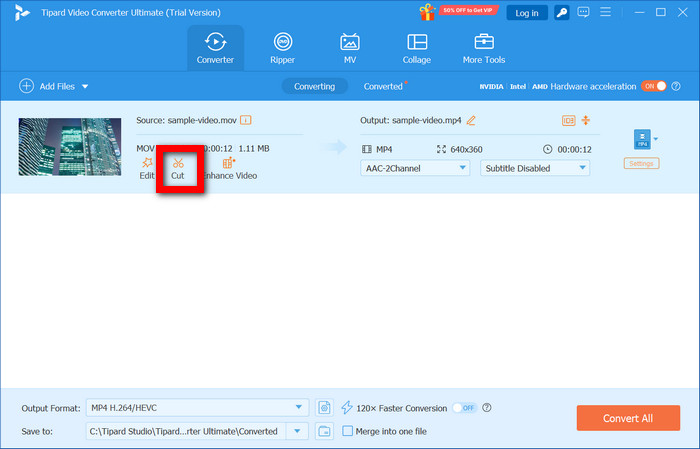Click the registration key icon
The width and height of the screenshot is (700, 449).
tap(563, 13)
